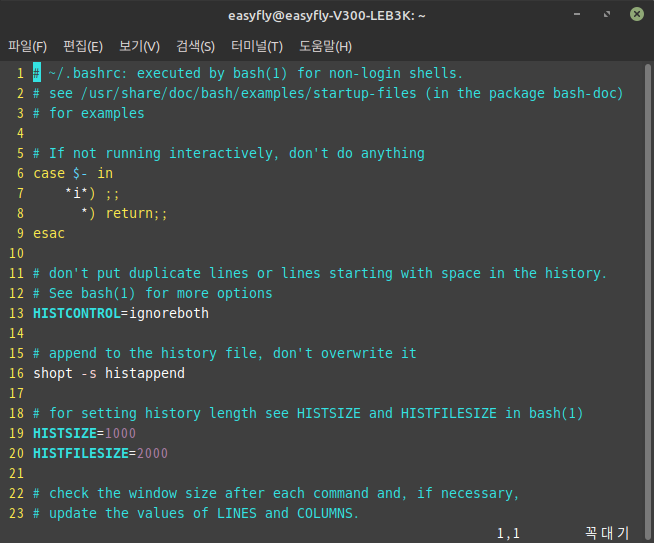This screenshot has width=654, height=543.
Task: Click 'HISTSIZE' variable on line 19
Action: click(65, 433)
